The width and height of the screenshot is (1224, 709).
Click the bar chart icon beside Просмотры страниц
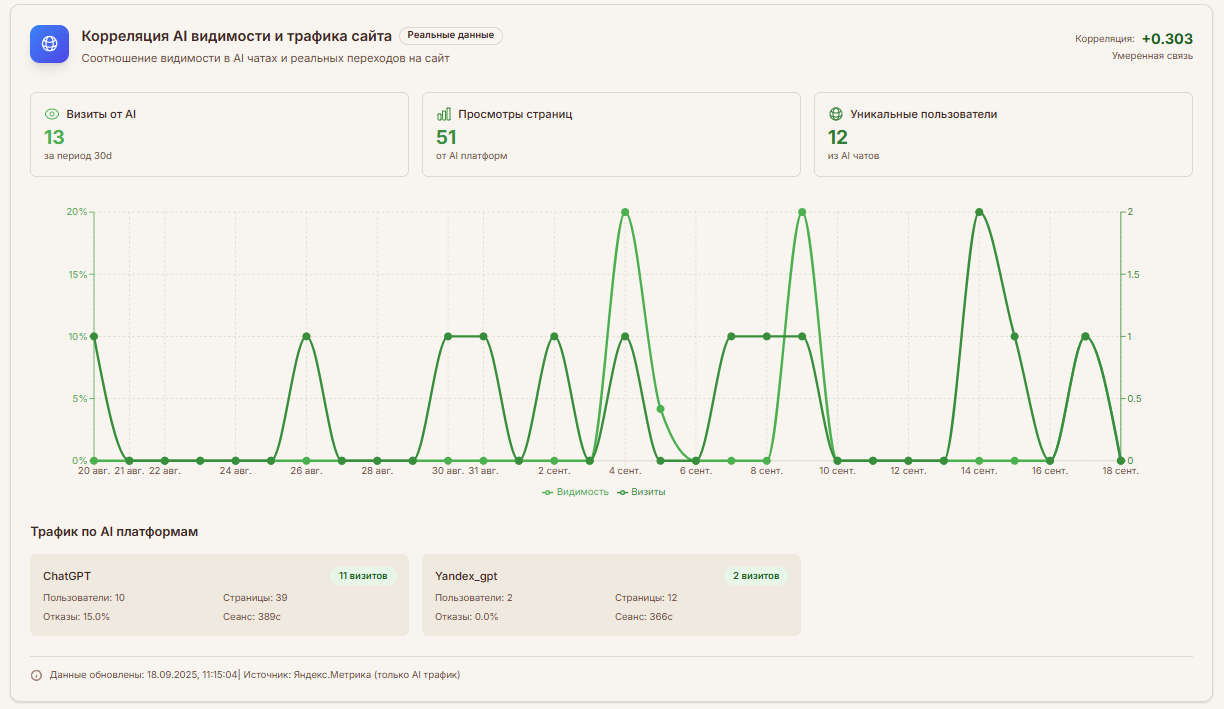pyautogui.click(x=444, y=114)
